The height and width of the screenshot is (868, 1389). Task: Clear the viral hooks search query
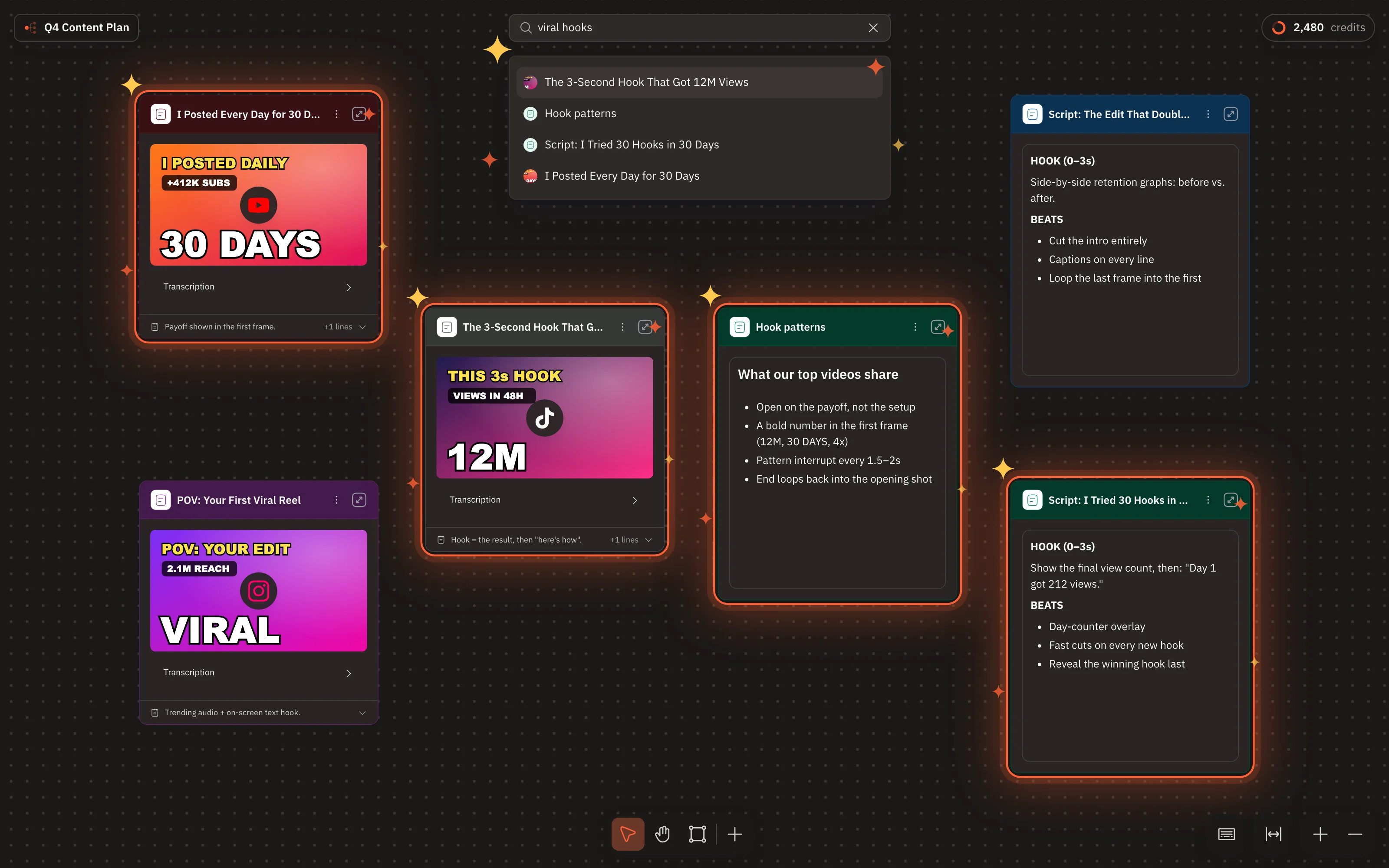pyautogui.click(x=873, y=27)
